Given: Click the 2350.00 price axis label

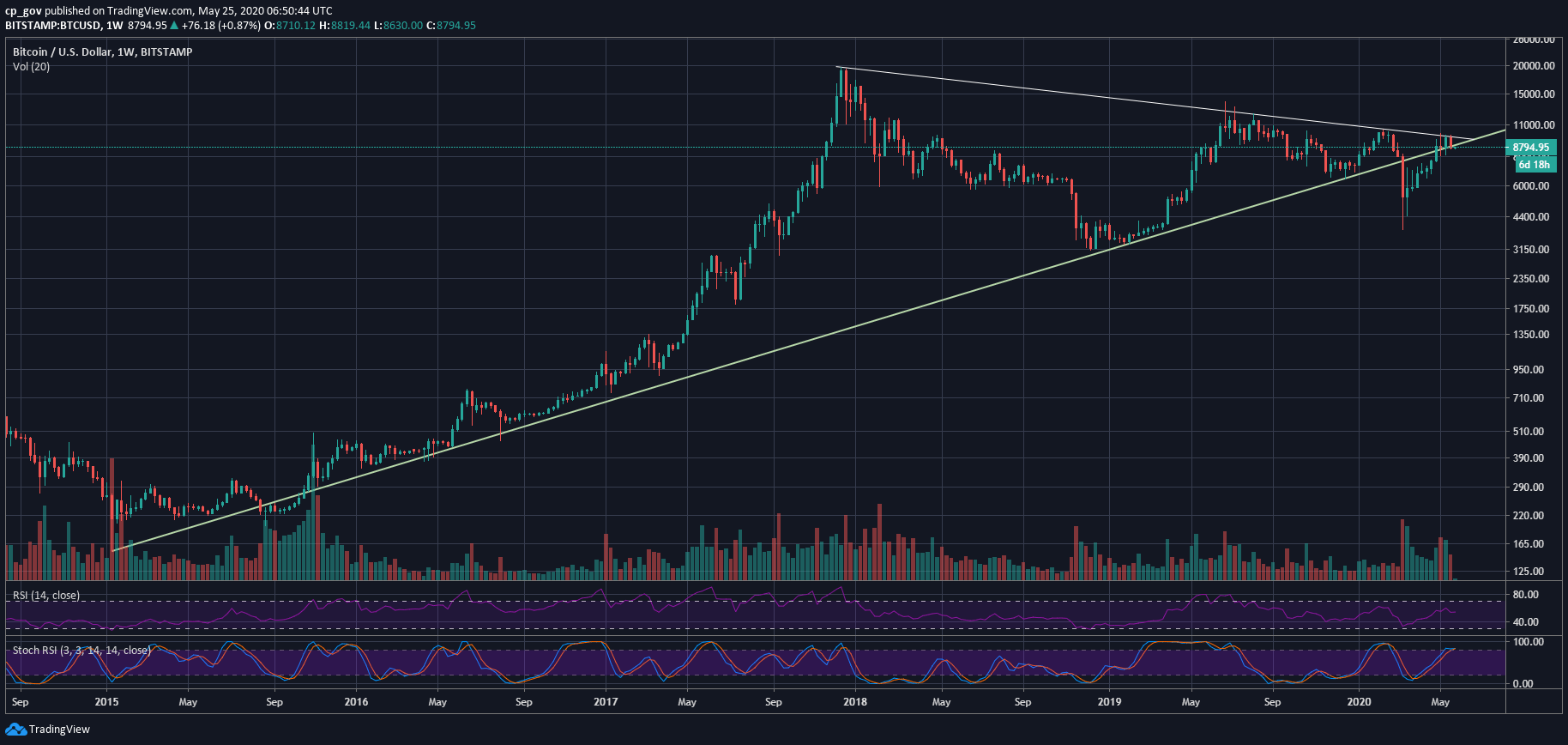Looking at the screenshot, I should click(1531, 279).
